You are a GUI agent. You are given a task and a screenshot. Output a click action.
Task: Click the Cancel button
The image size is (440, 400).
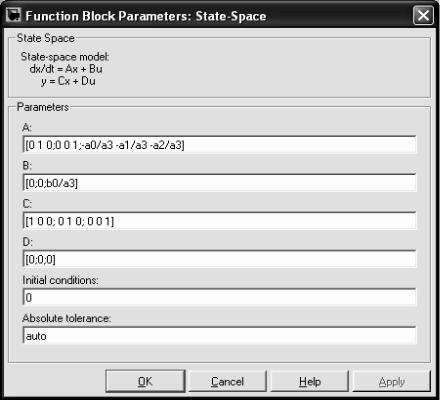[227, 381]
